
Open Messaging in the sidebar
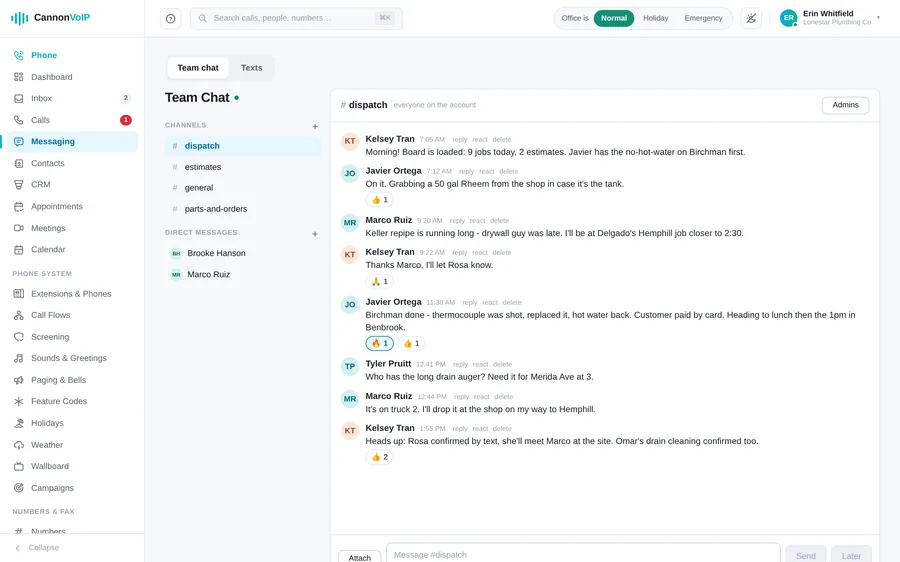pos(72,142)
